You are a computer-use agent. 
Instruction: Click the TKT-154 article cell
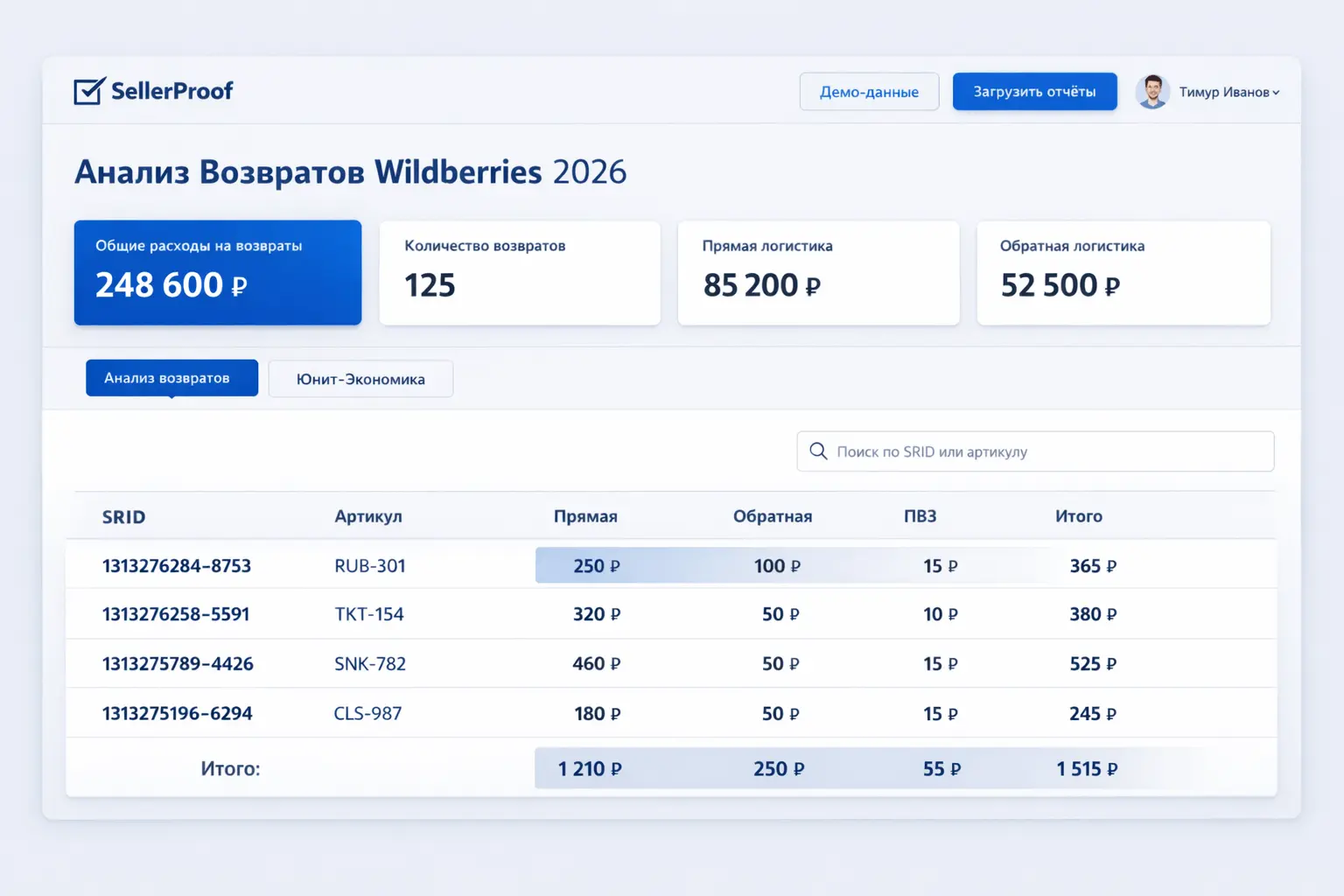coord(368,614)
